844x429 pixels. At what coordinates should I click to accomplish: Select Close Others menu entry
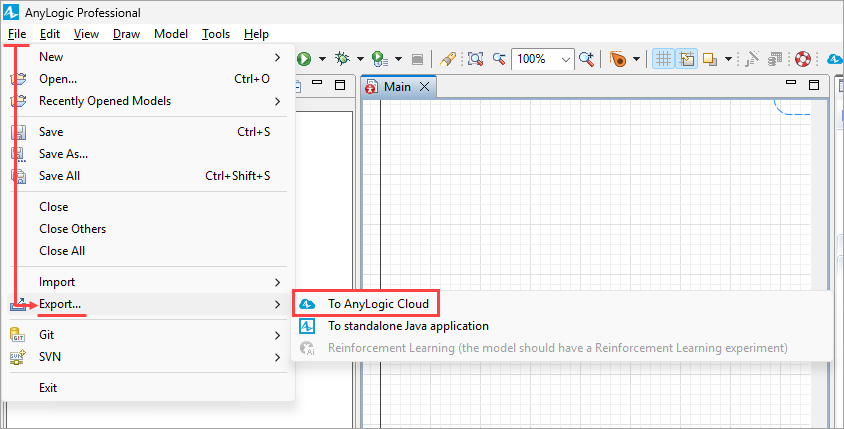tap(147, 229)
